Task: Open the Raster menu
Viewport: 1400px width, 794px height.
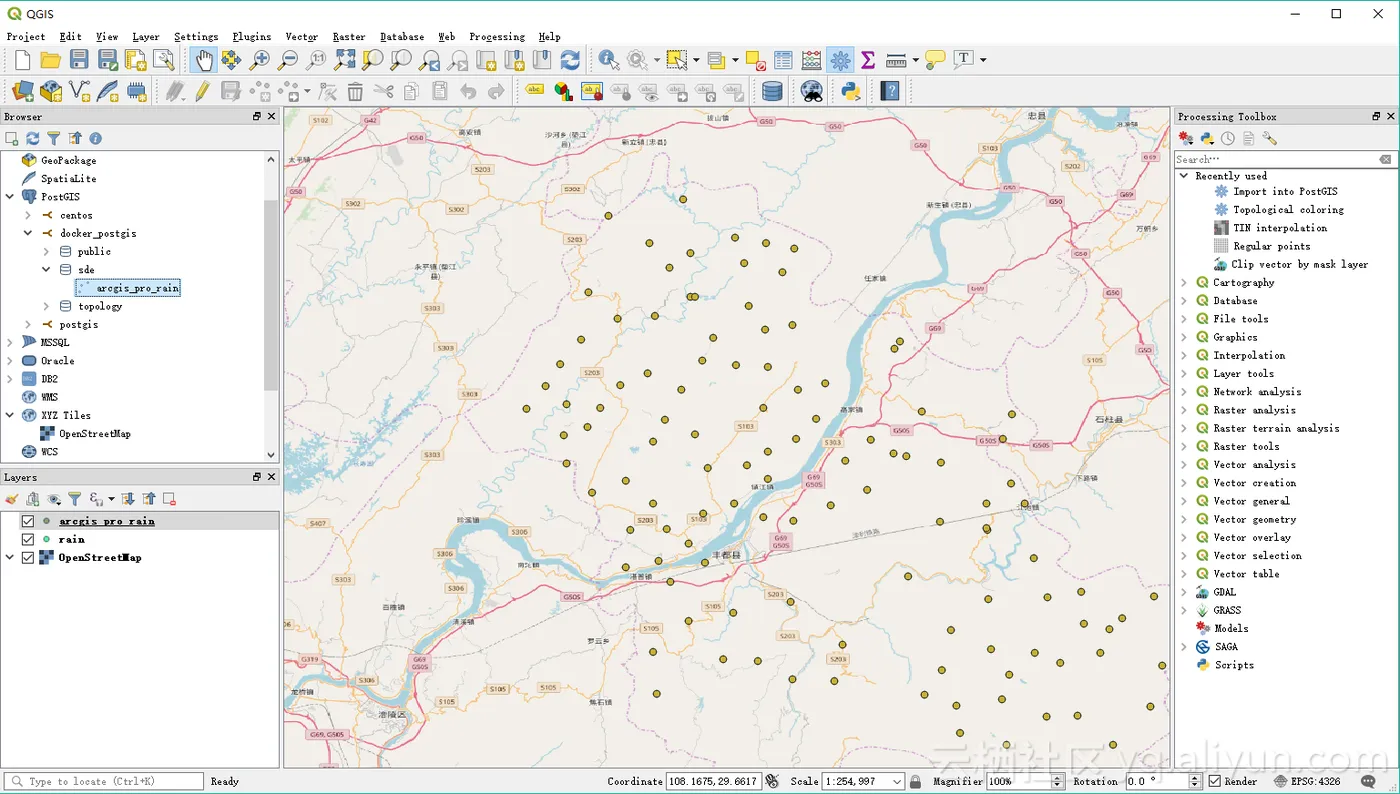Action: 348,37
